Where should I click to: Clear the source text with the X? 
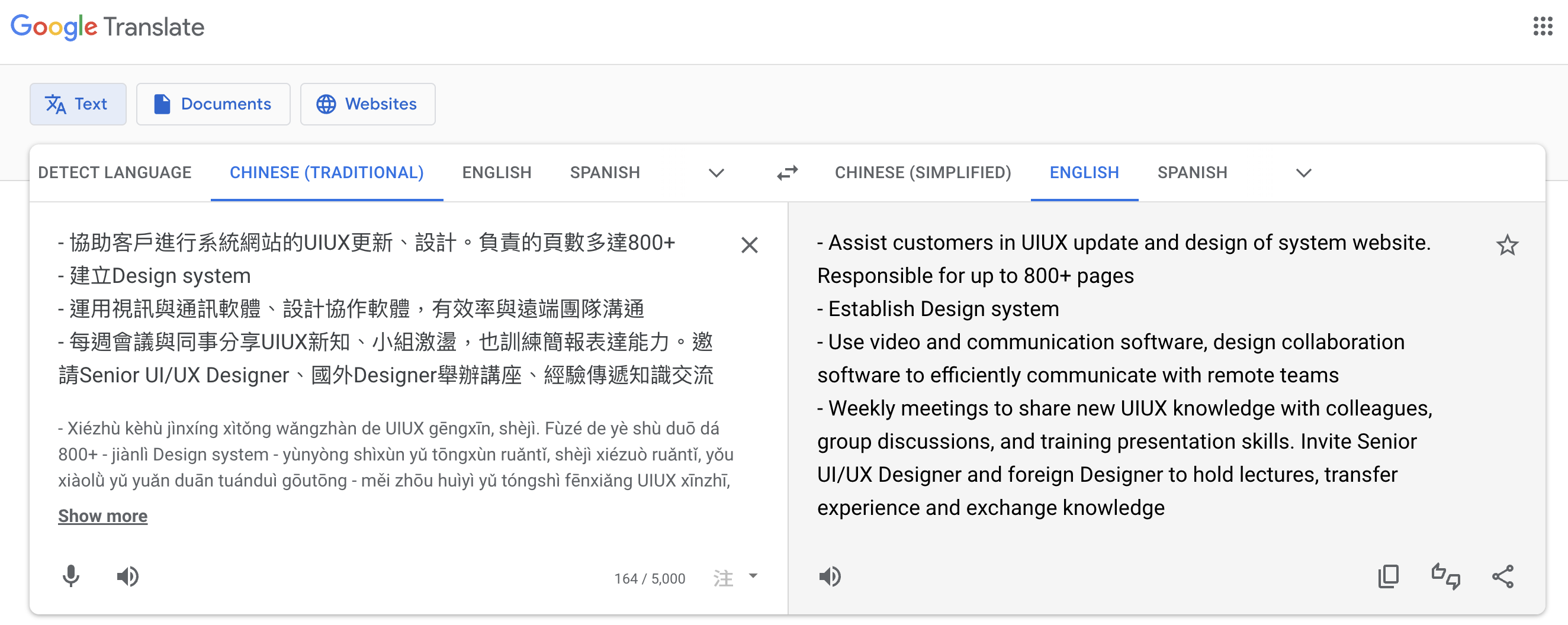(x=749, y=245)
